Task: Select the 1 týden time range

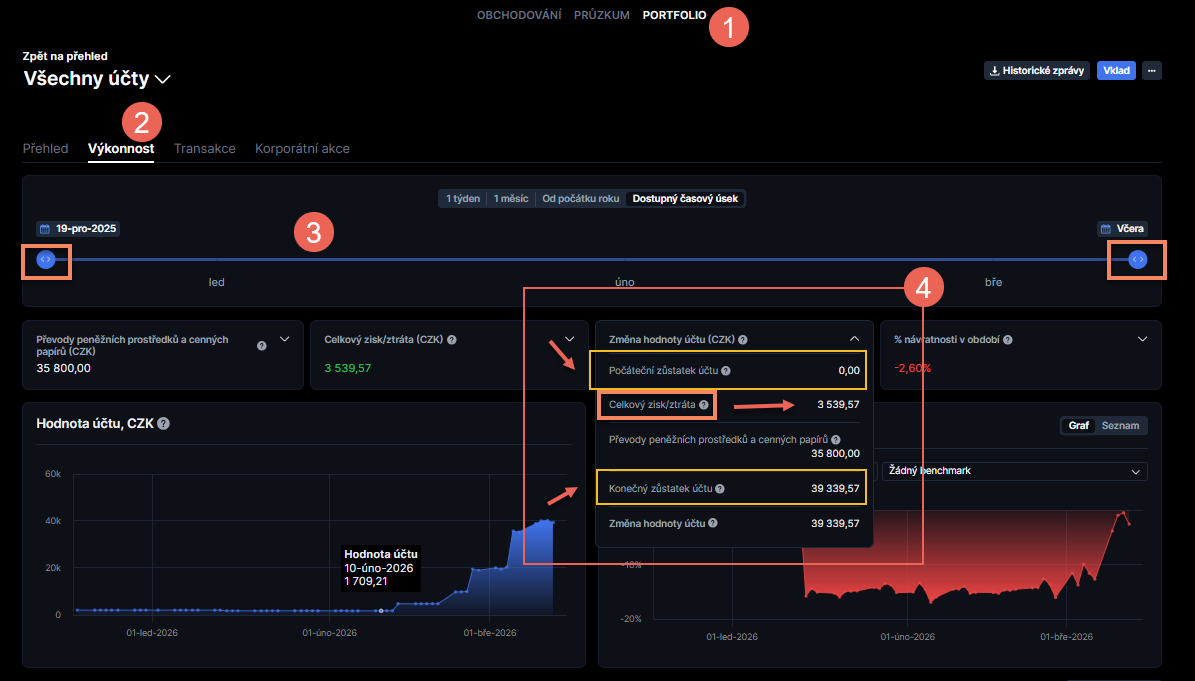Action: (x=462, y=199)
